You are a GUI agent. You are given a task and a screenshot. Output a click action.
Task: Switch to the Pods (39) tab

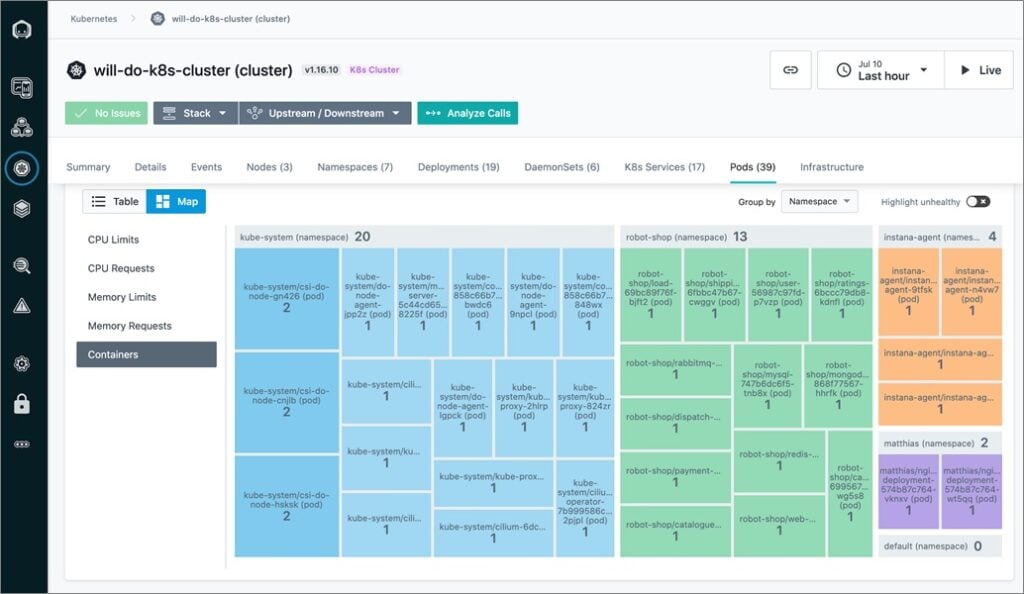(751, 167)
